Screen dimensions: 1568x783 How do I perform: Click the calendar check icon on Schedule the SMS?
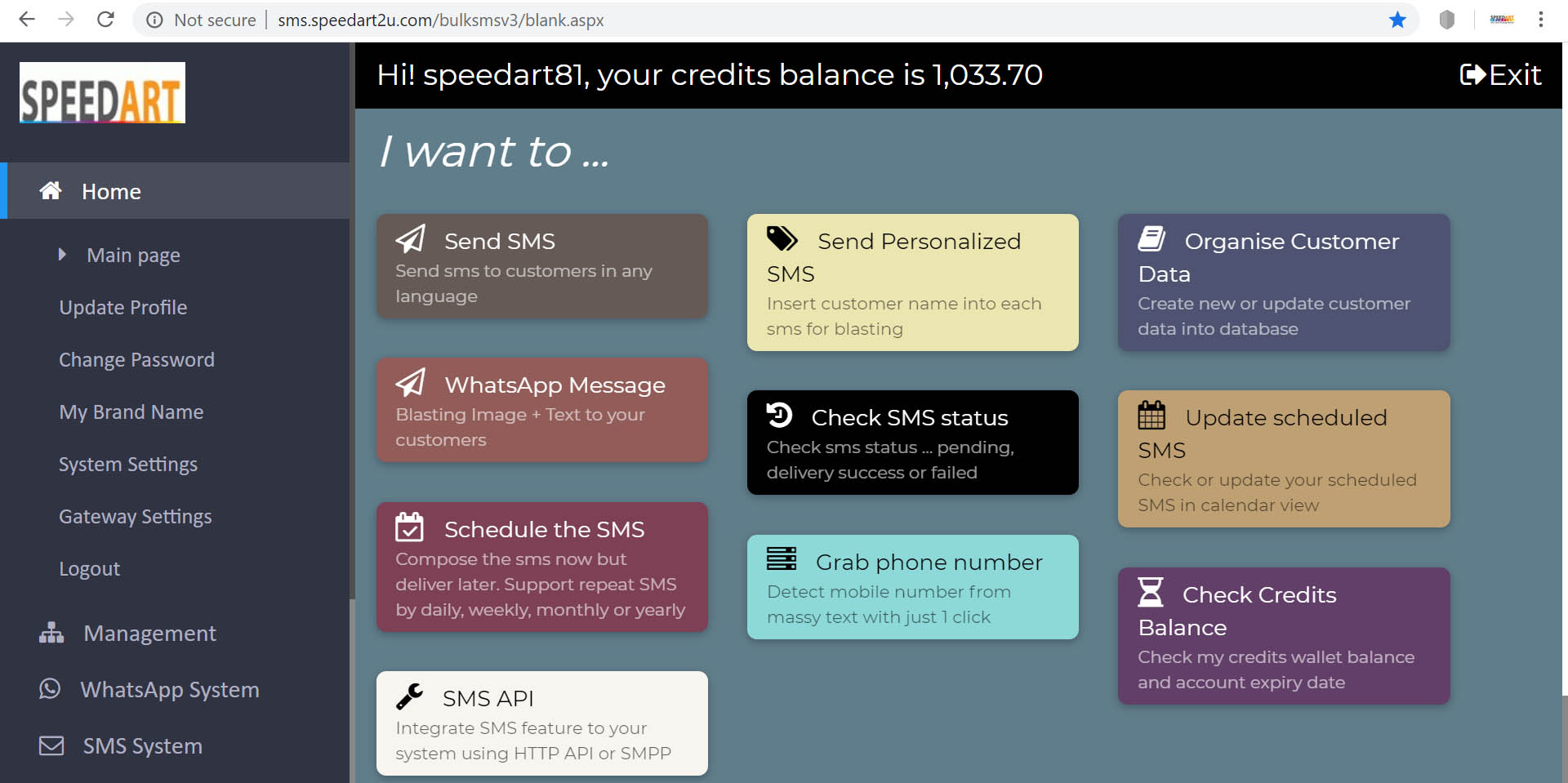click(410, 527)
